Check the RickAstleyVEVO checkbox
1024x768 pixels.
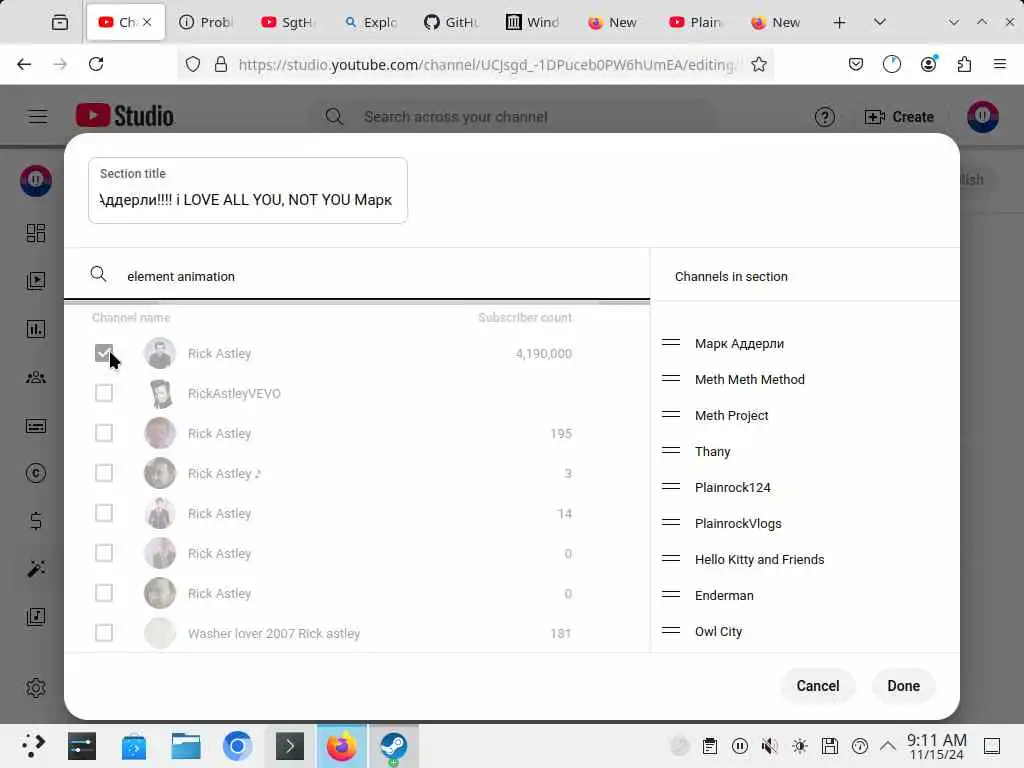pyautogui.click(x=104, y=393)
